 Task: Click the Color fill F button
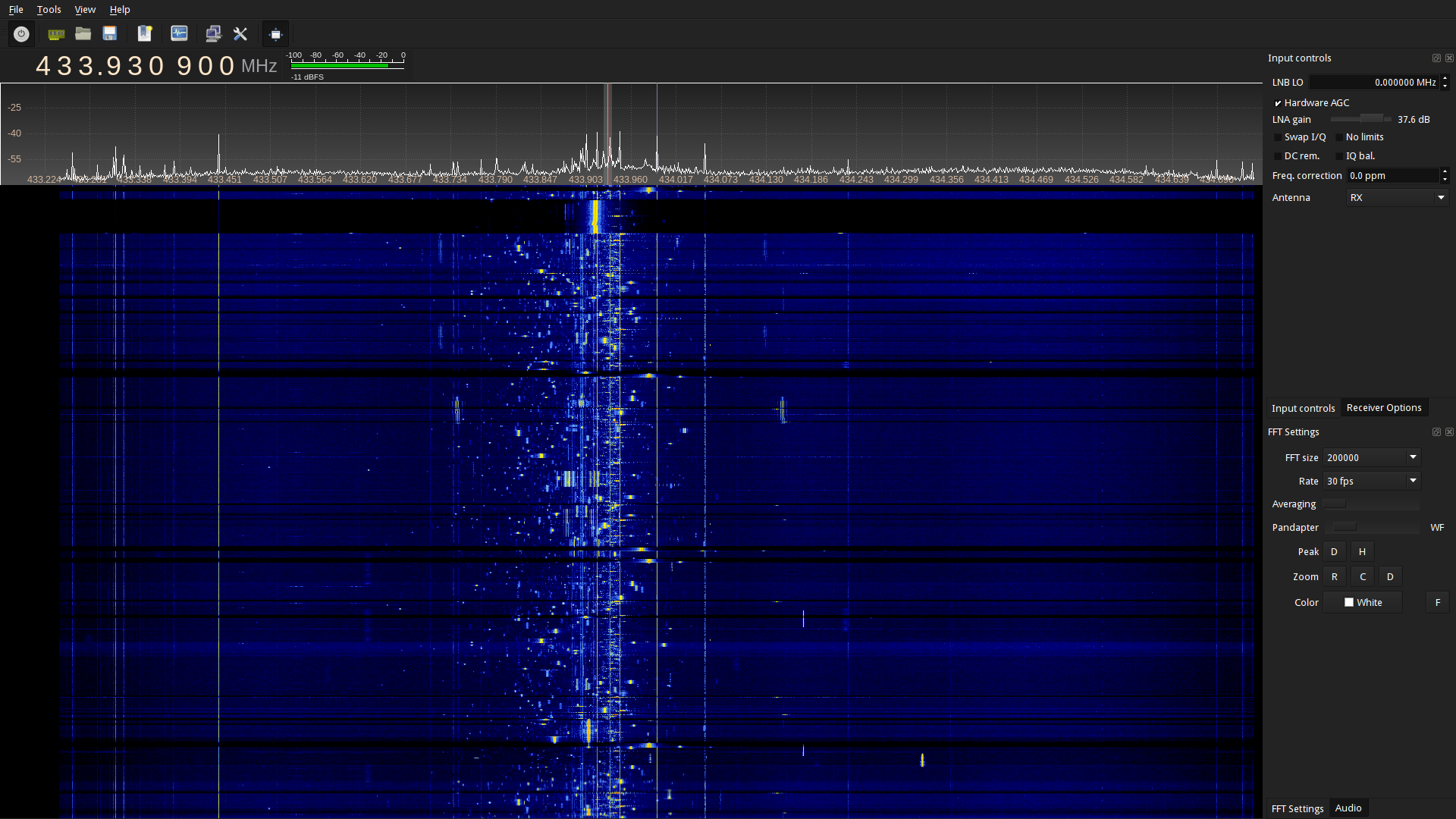pos(1438,603)
